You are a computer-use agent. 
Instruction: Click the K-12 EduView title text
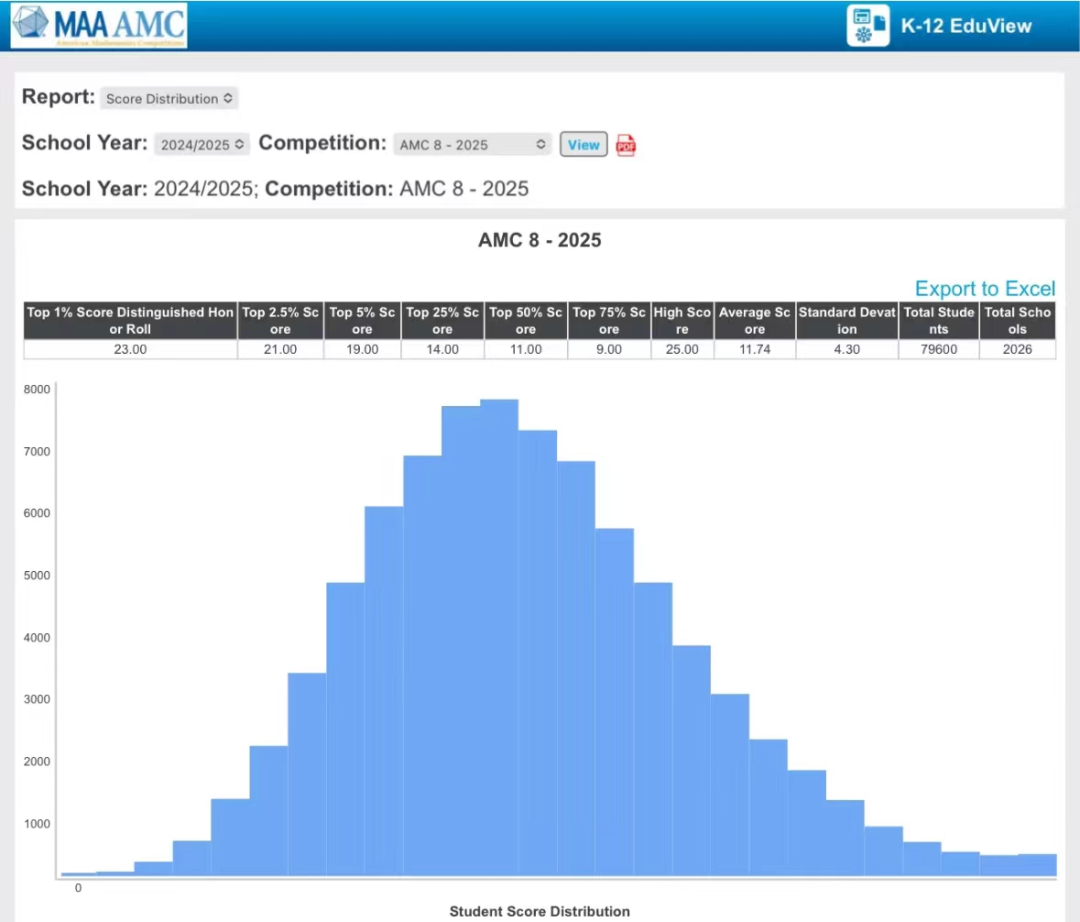click(x=965, y=26)
